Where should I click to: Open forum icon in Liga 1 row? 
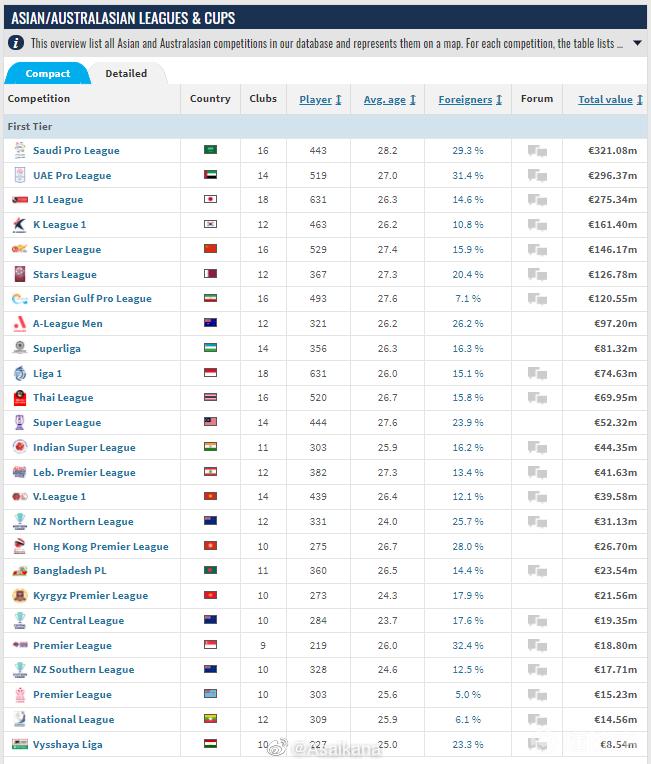tap(537, 374)
